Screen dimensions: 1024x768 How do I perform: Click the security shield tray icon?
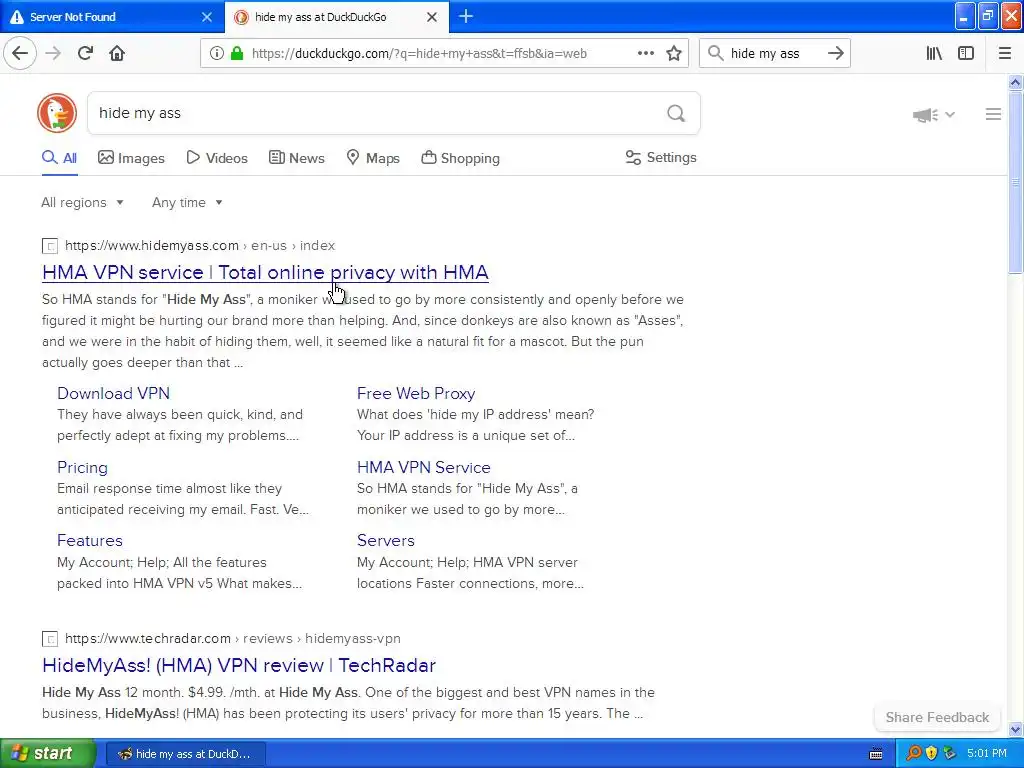coord(932,753)
